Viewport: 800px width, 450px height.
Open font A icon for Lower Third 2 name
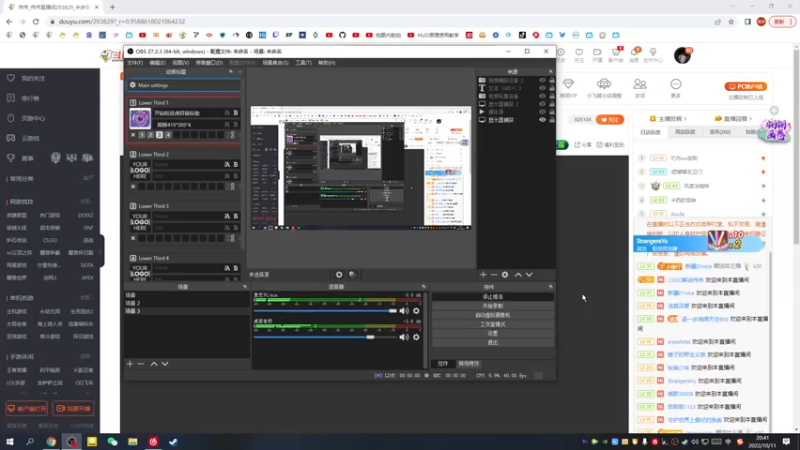(227, 164)
